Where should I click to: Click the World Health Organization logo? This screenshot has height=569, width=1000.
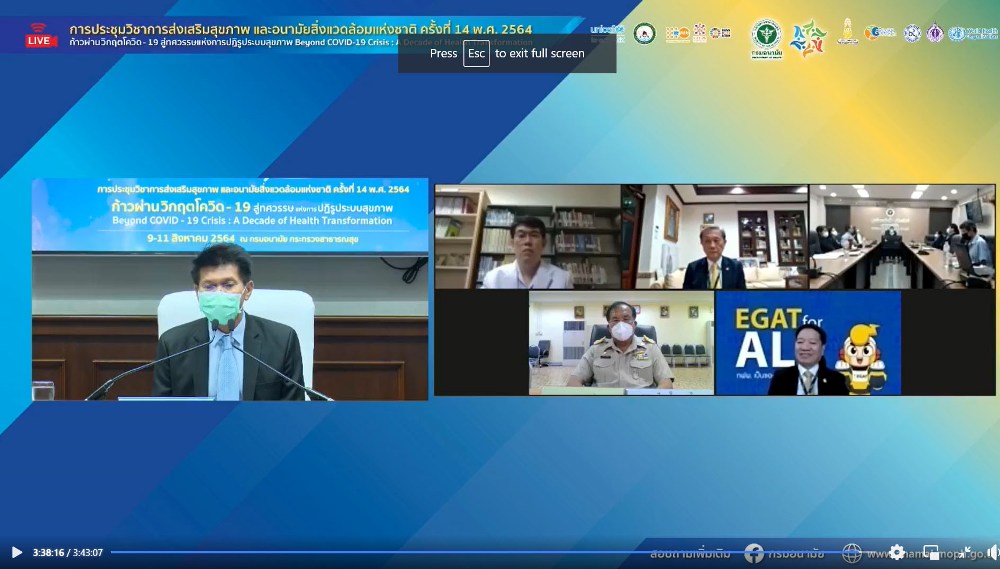coord(971,34)
